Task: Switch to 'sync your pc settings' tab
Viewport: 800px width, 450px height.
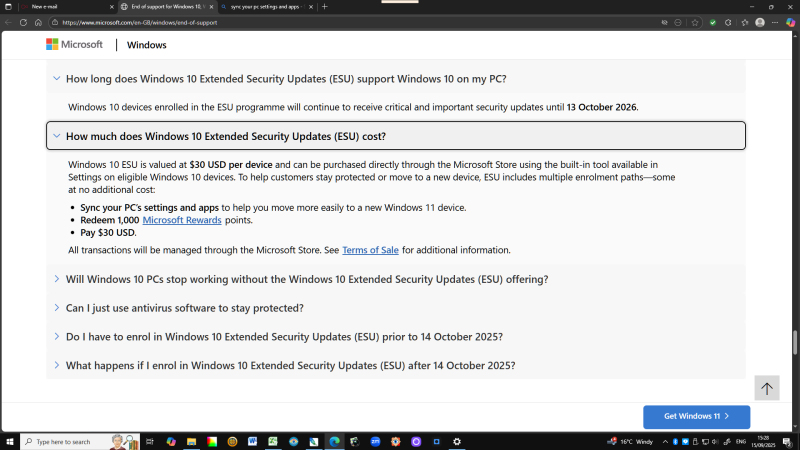Action: point(264,6)
